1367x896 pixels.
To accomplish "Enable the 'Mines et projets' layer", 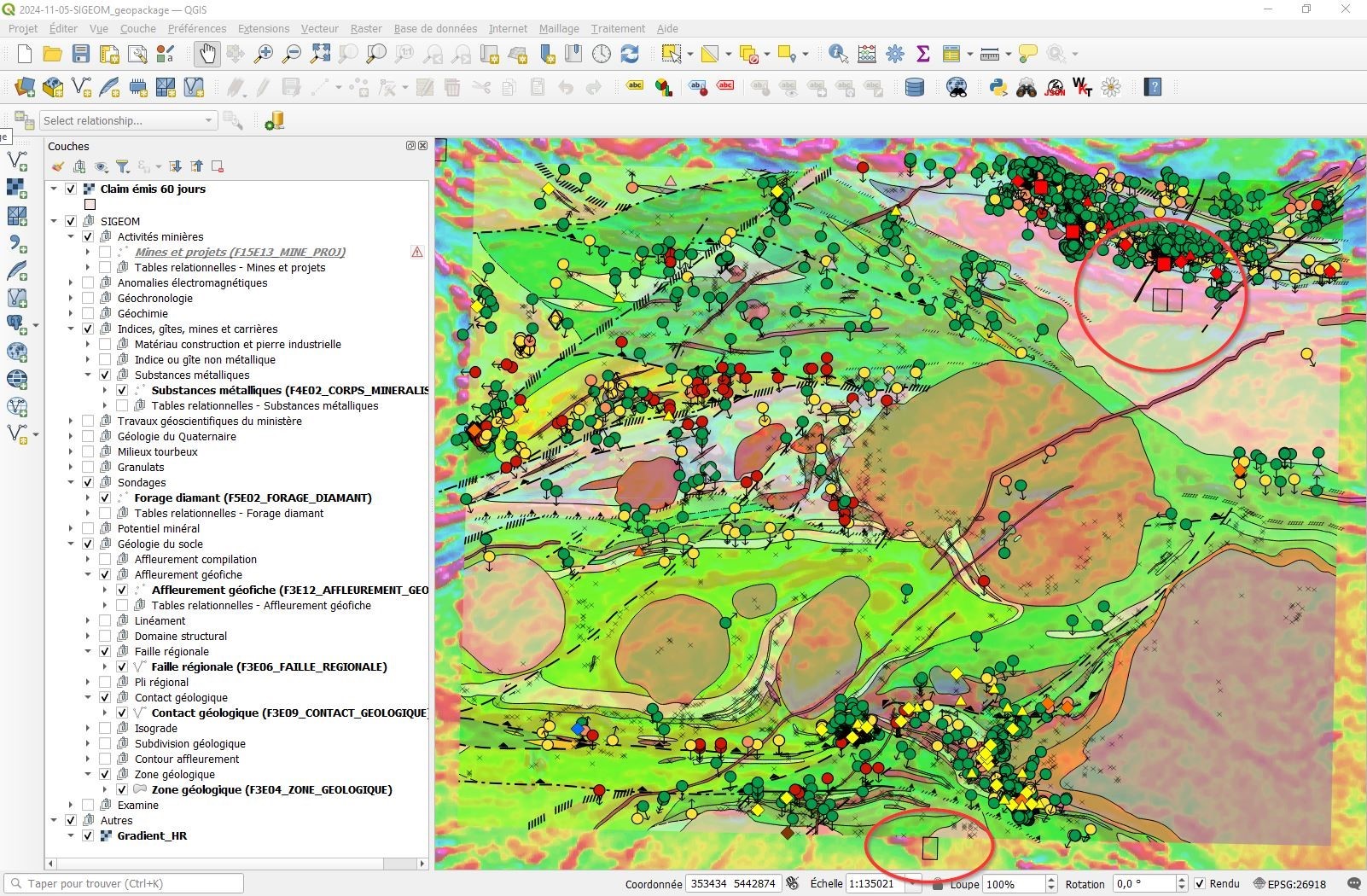I will click(x=105, y=252).
